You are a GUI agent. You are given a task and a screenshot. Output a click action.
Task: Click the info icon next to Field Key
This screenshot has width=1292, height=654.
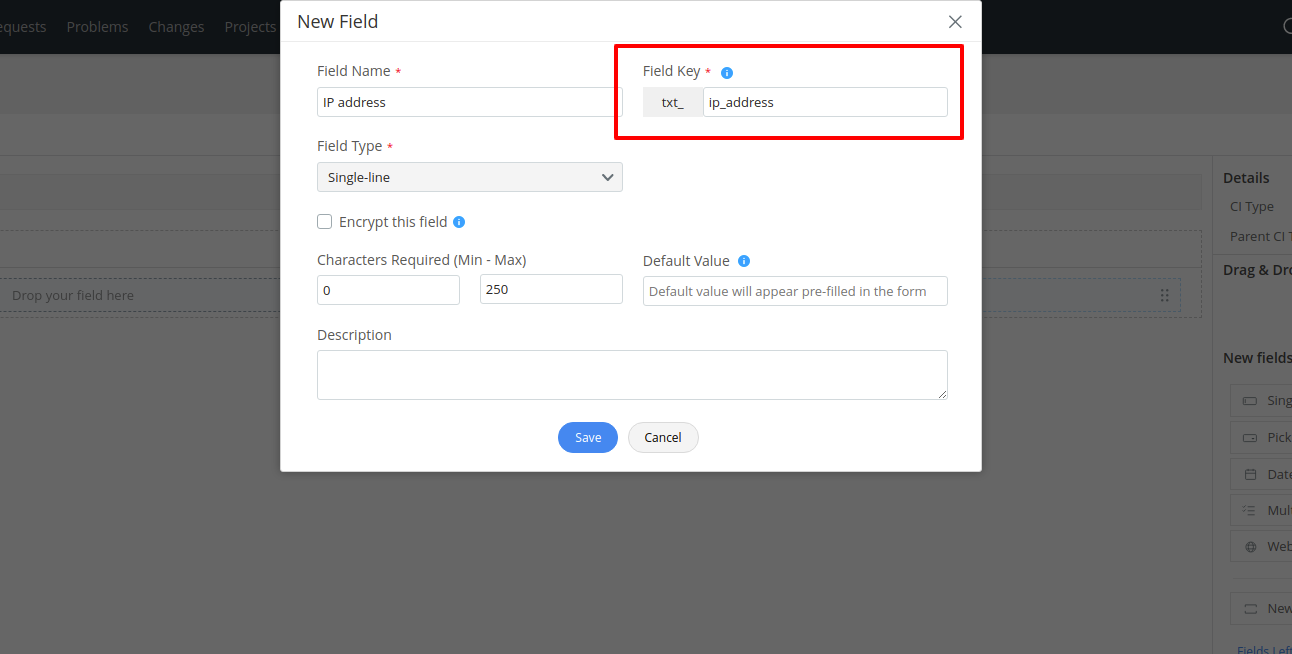click(726, 71)
